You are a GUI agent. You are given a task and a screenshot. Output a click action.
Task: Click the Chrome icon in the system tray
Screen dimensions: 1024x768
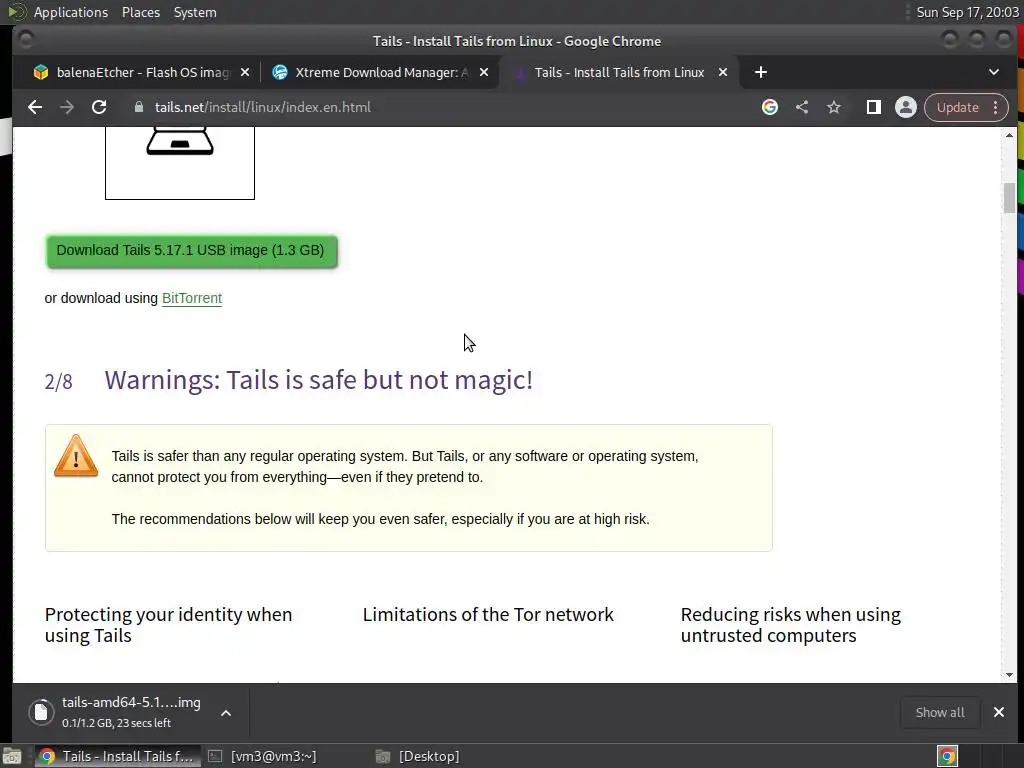click(x=948, y=756)
